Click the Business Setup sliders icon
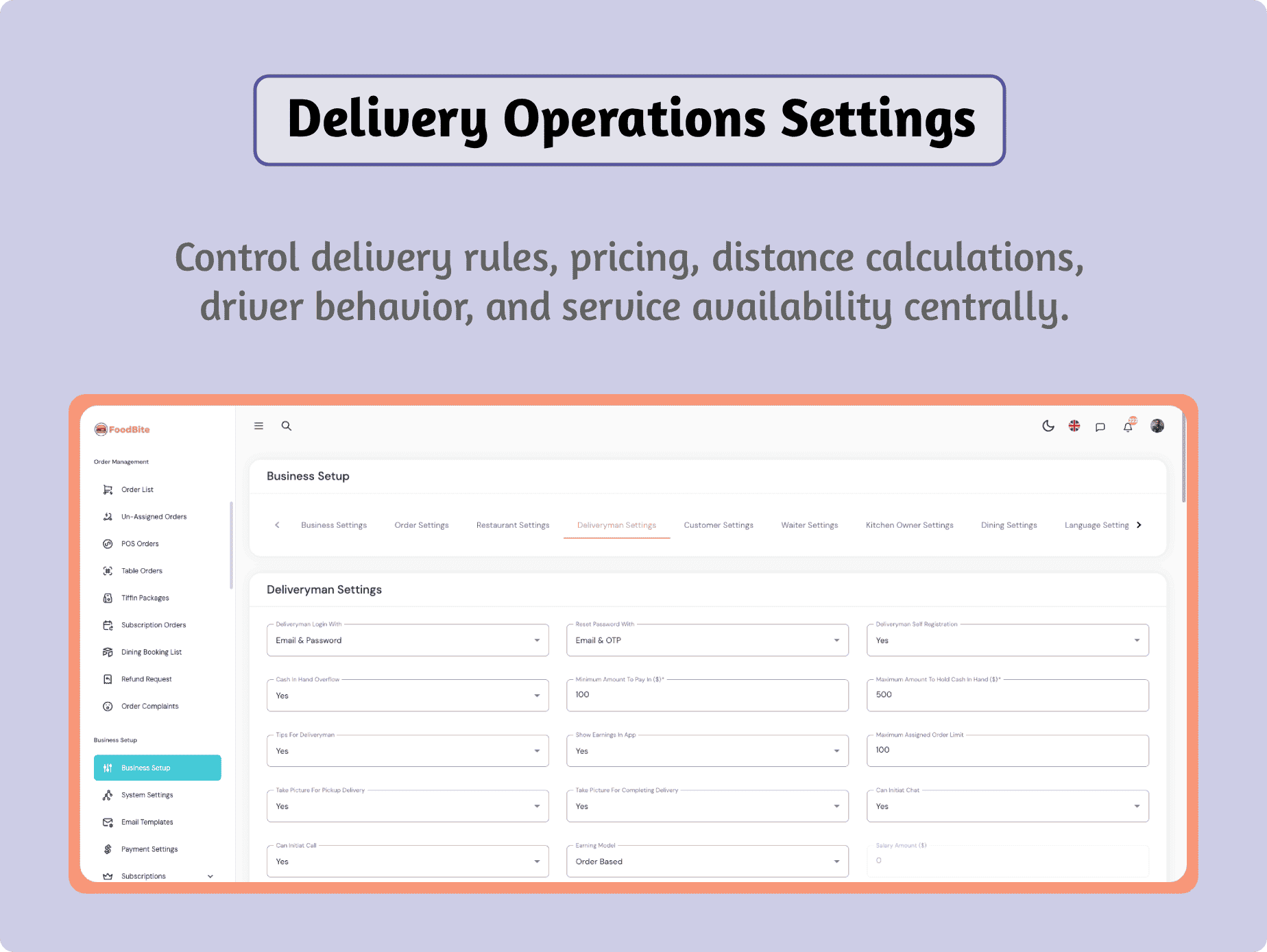1267x952 pixels. pyautogui.click(x=108, y=768)
